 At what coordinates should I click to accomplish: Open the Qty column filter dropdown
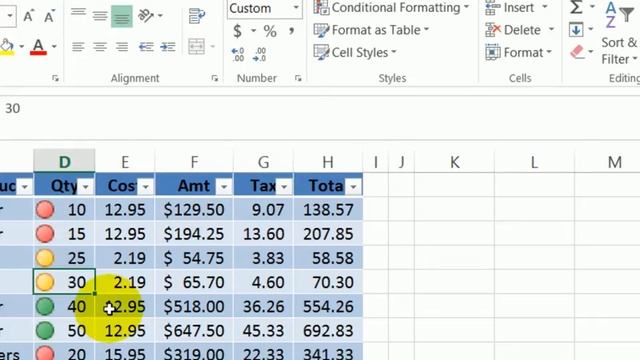(x=85, y=187)
